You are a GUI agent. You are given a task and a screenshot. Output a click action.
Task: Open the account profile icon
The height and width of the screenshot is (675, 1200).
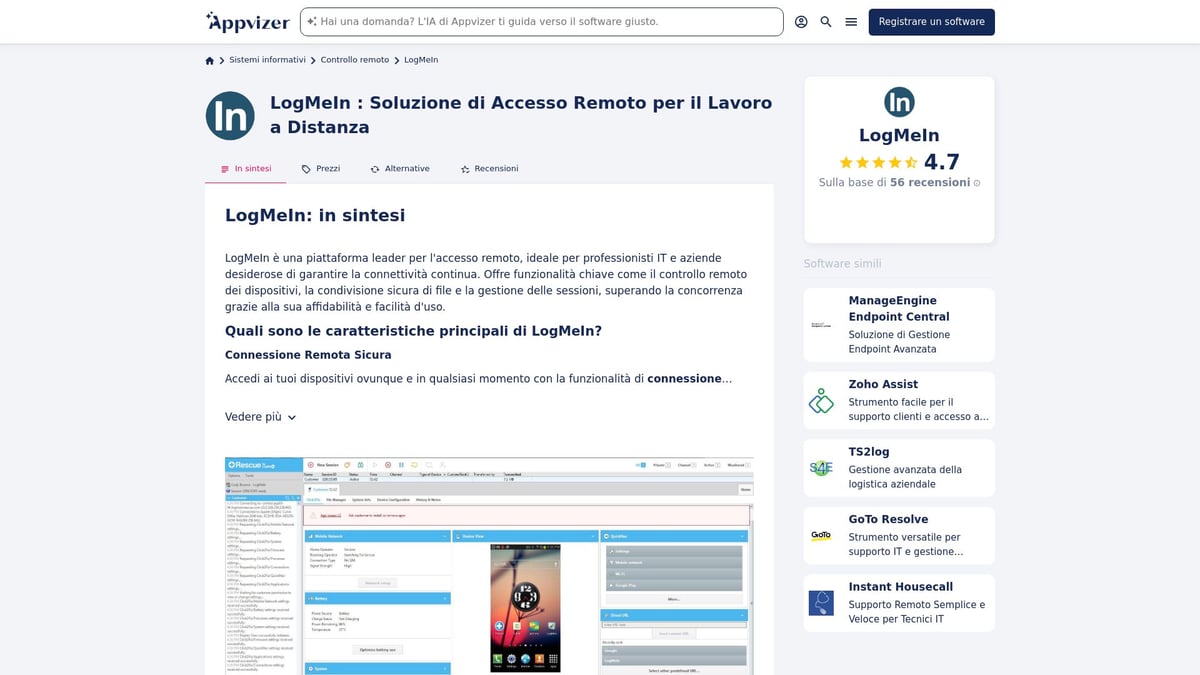click(801, 21)
